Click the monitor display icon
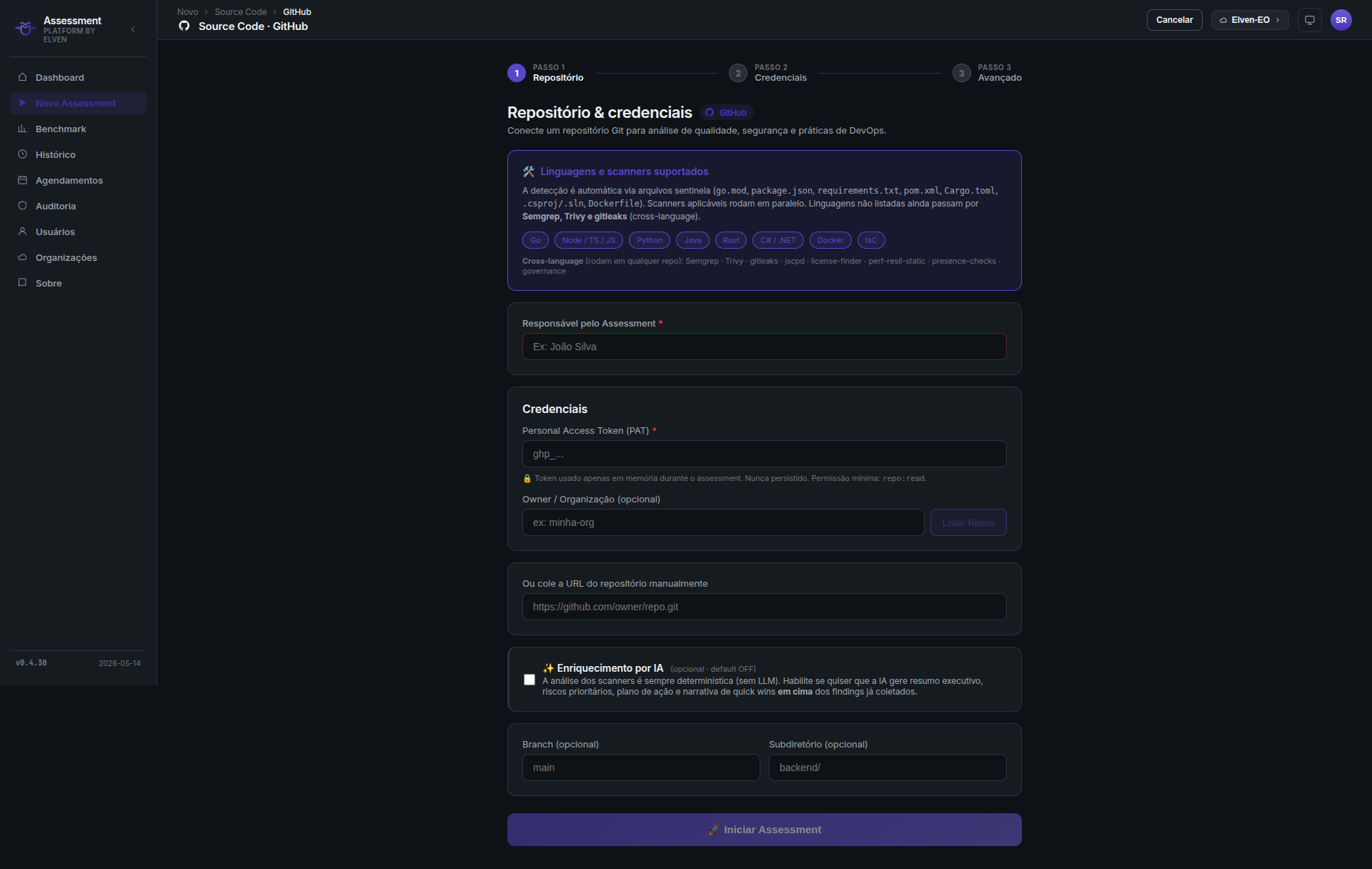Screen dimensions: 1372x869 [1310, 20]
